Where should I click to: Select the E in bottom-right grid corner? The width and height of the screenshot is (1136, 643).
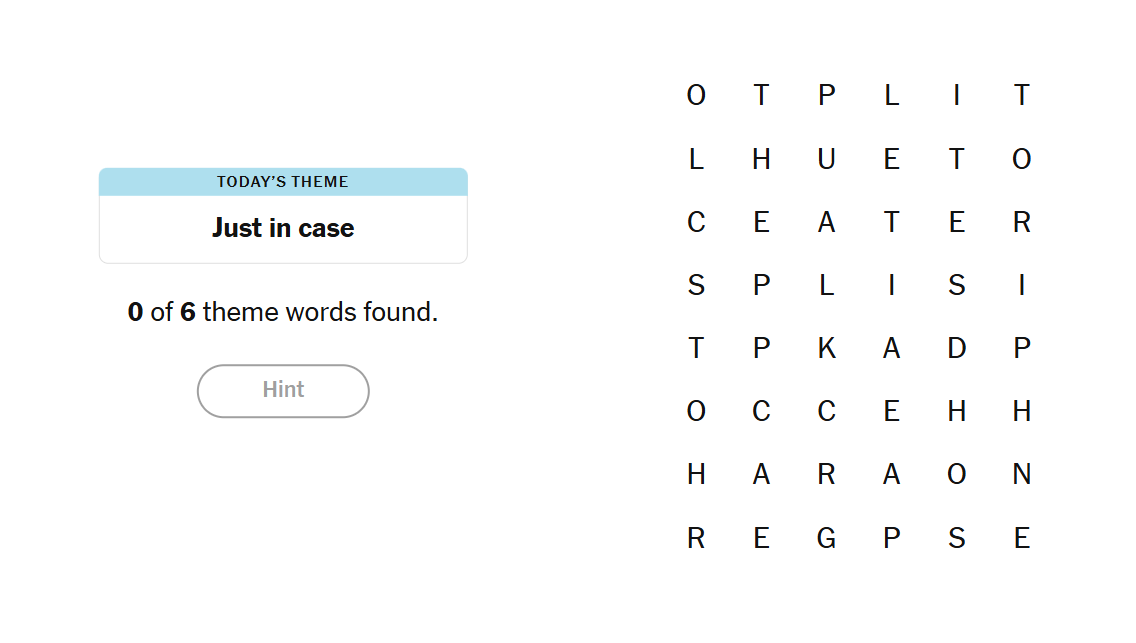pos(1021,538)
